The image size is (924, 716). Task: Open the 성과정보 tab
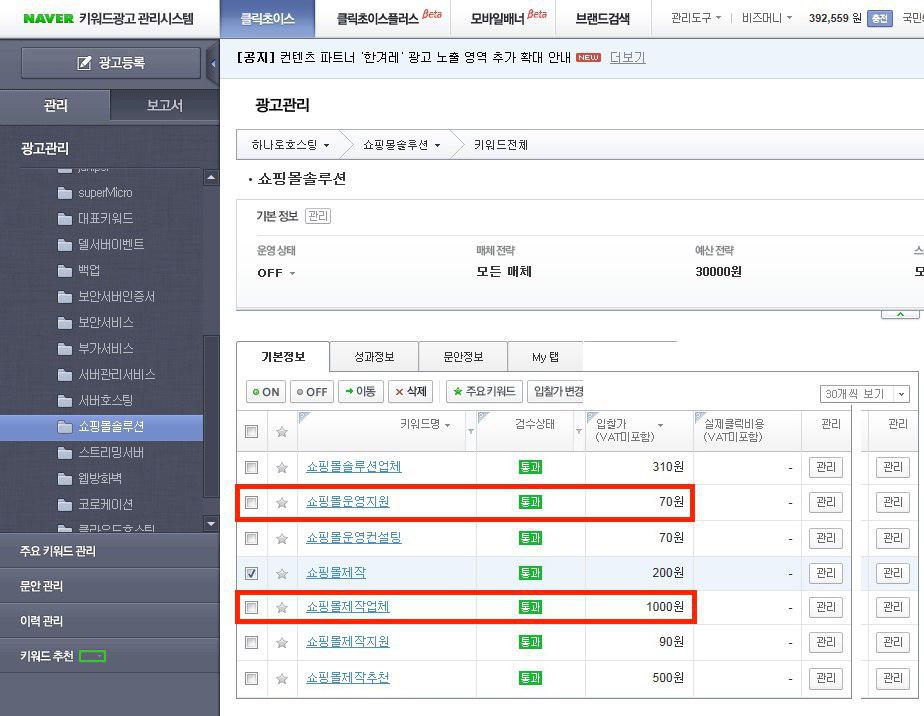coord(374,357)
